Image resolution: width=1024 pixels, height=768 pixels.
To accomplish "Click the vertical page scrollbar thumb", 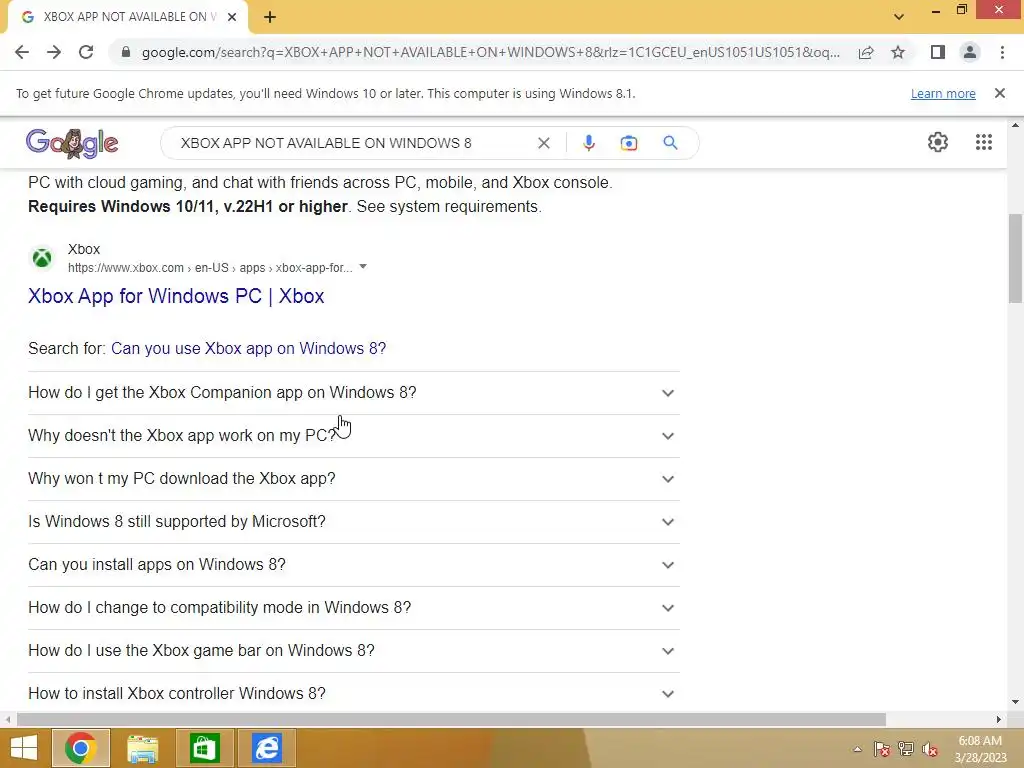I will (1015, 259).
